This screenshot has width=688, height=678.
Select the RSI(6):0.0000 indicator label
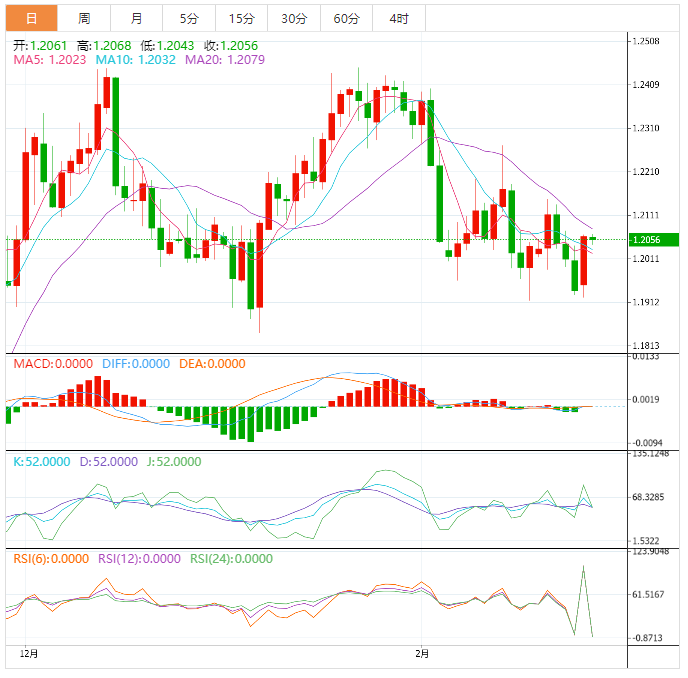(x=51, y=559)
